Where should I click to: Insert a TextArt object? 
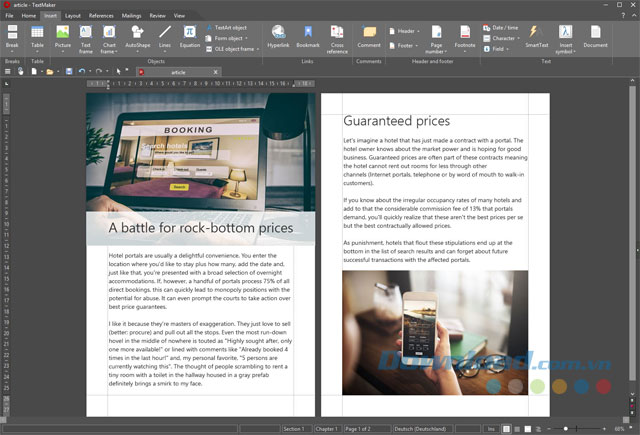coord(229,28)
